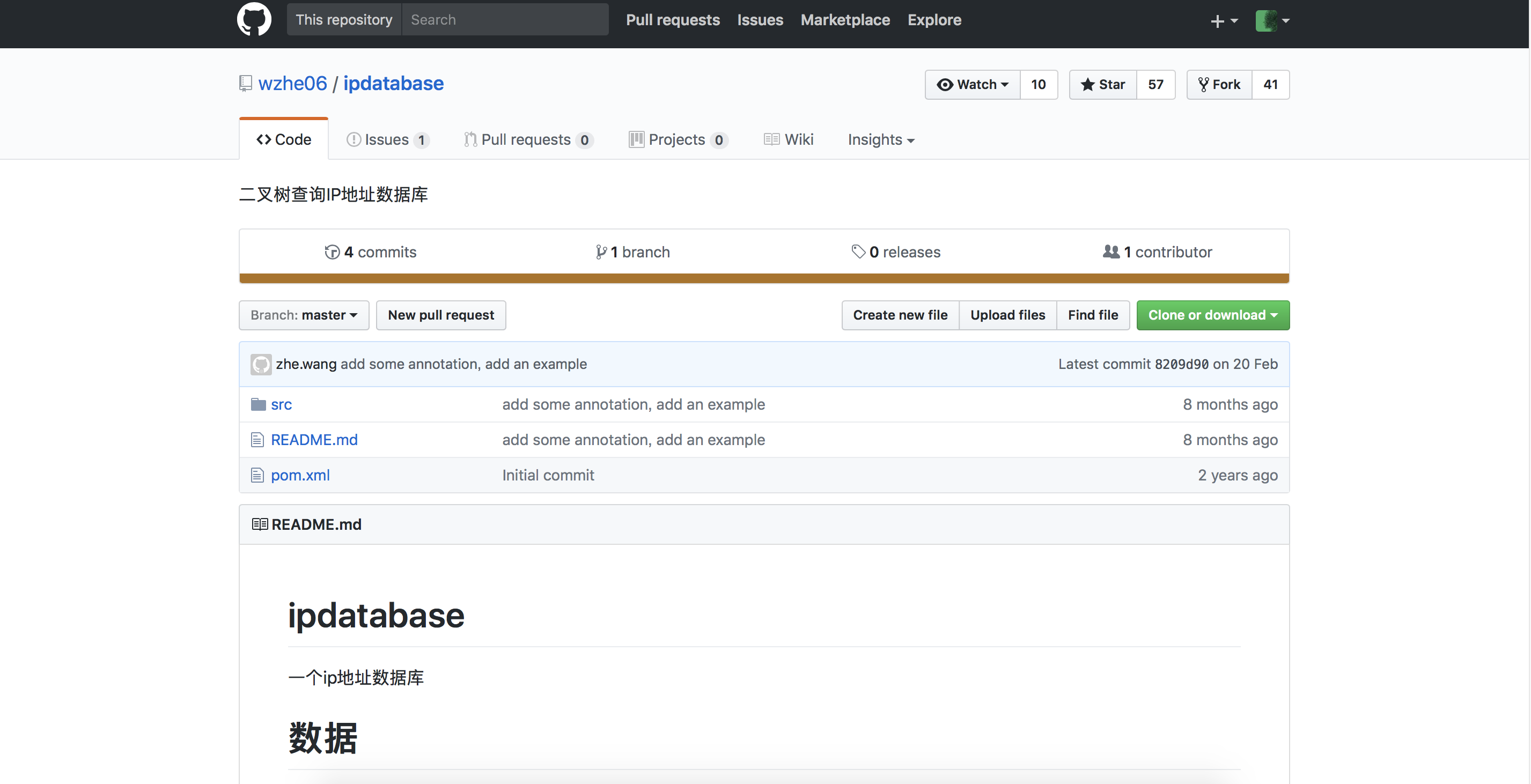Image resolution: width=1531 pixels, height=784 pixels.
Task: Star the ipdatabase repository
Action: (1103, 84)
